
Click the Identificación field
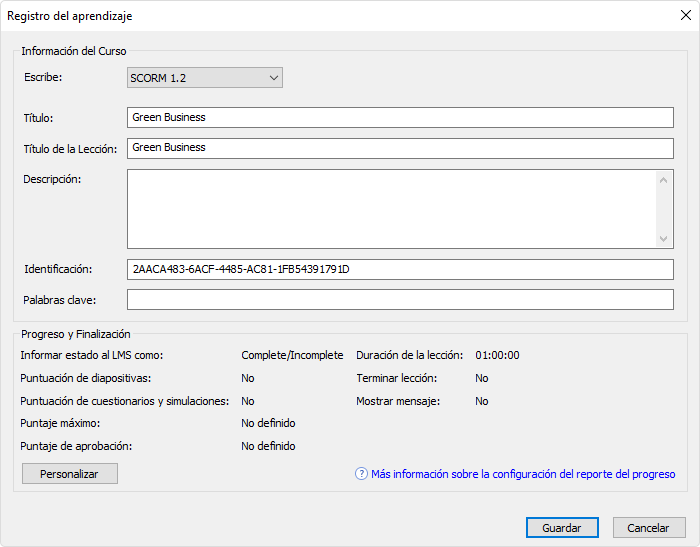pos(400,269)
